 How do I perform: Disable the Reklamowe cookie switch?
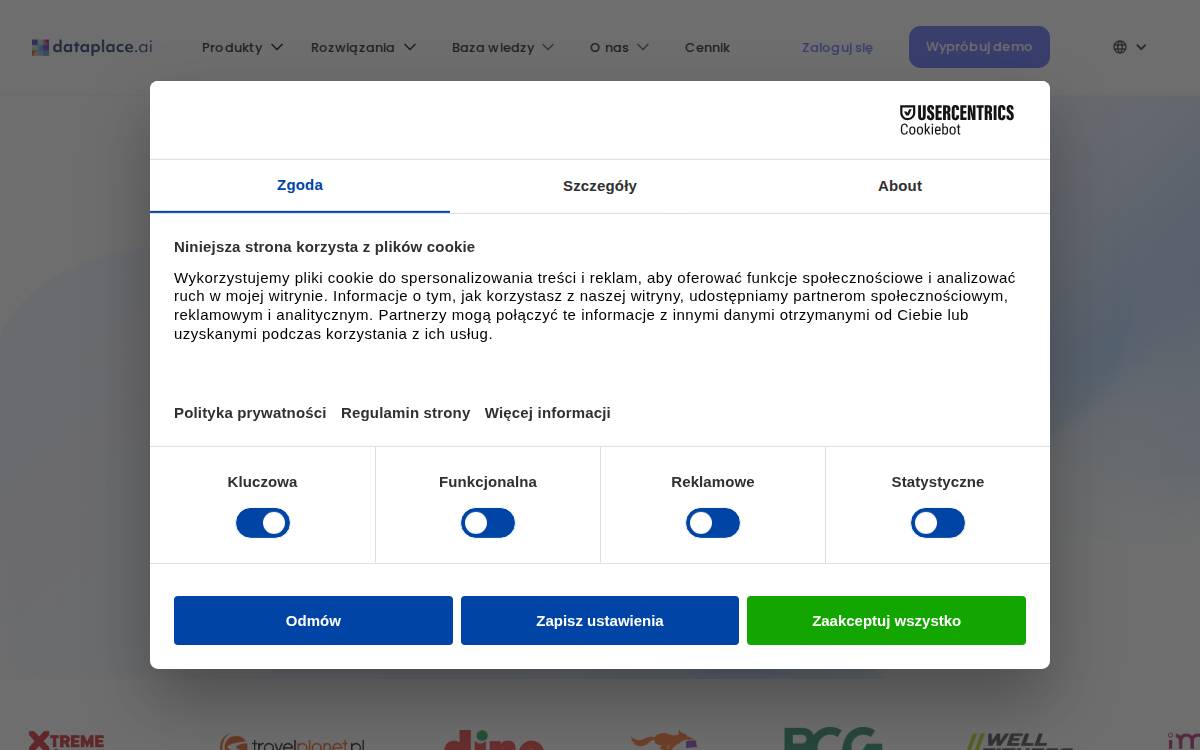[713, 523]
